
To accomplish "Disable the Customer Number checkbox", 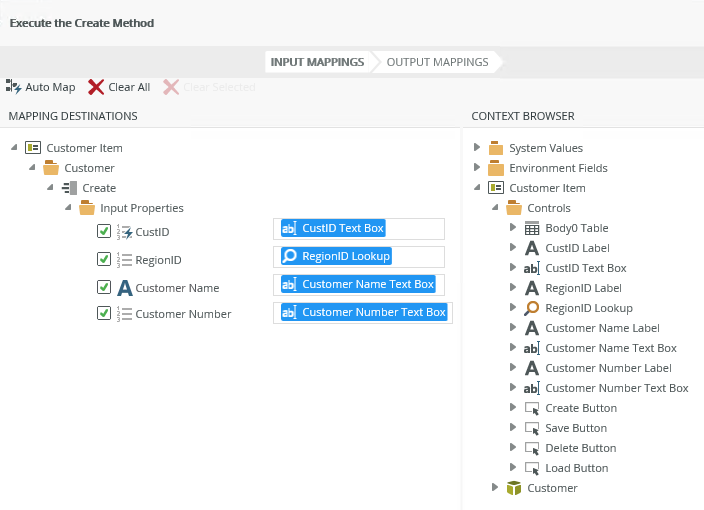I will pos(104,313).
